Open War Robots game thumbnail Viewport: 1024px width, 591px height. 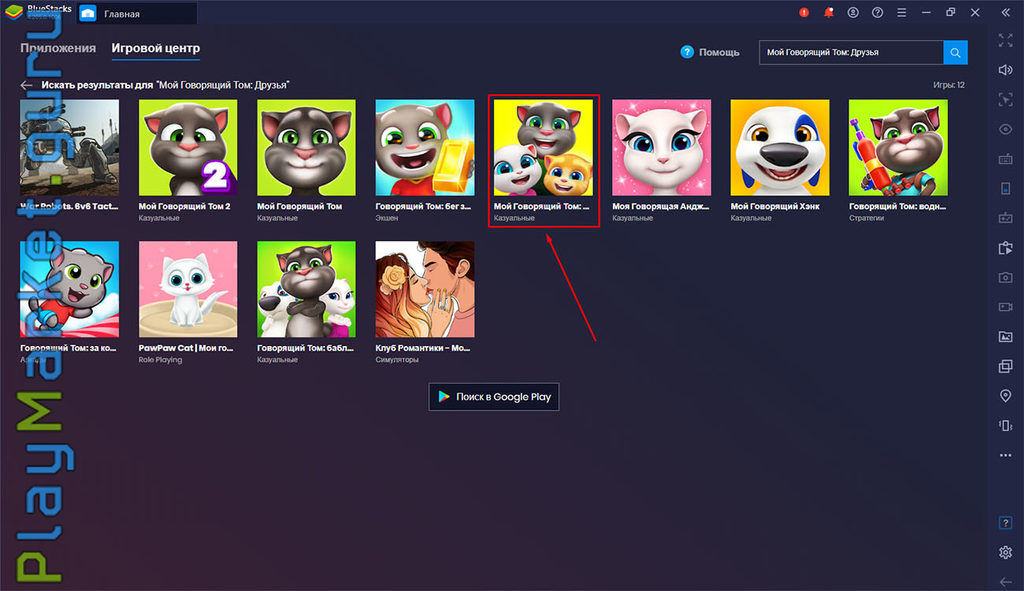coord(69,148)
